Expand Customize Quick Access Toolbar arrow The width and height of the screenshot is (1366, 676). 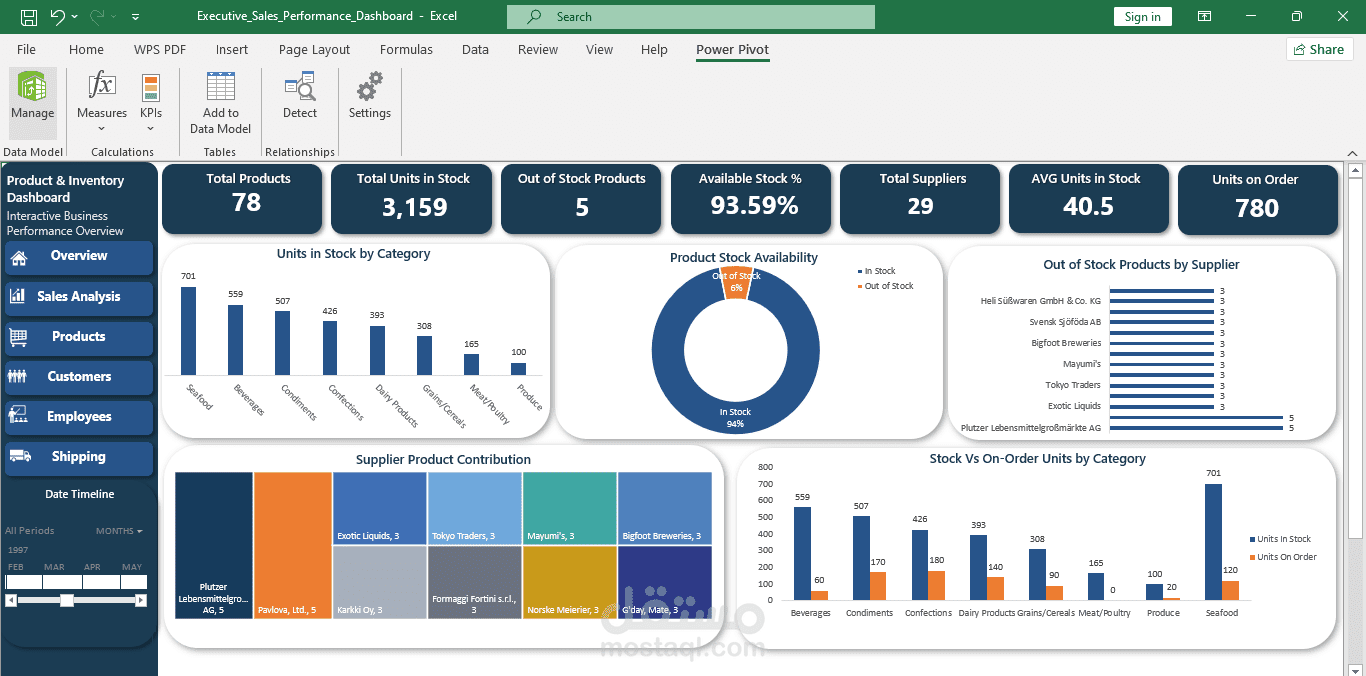pyautogui.click(x=135, y=17)
